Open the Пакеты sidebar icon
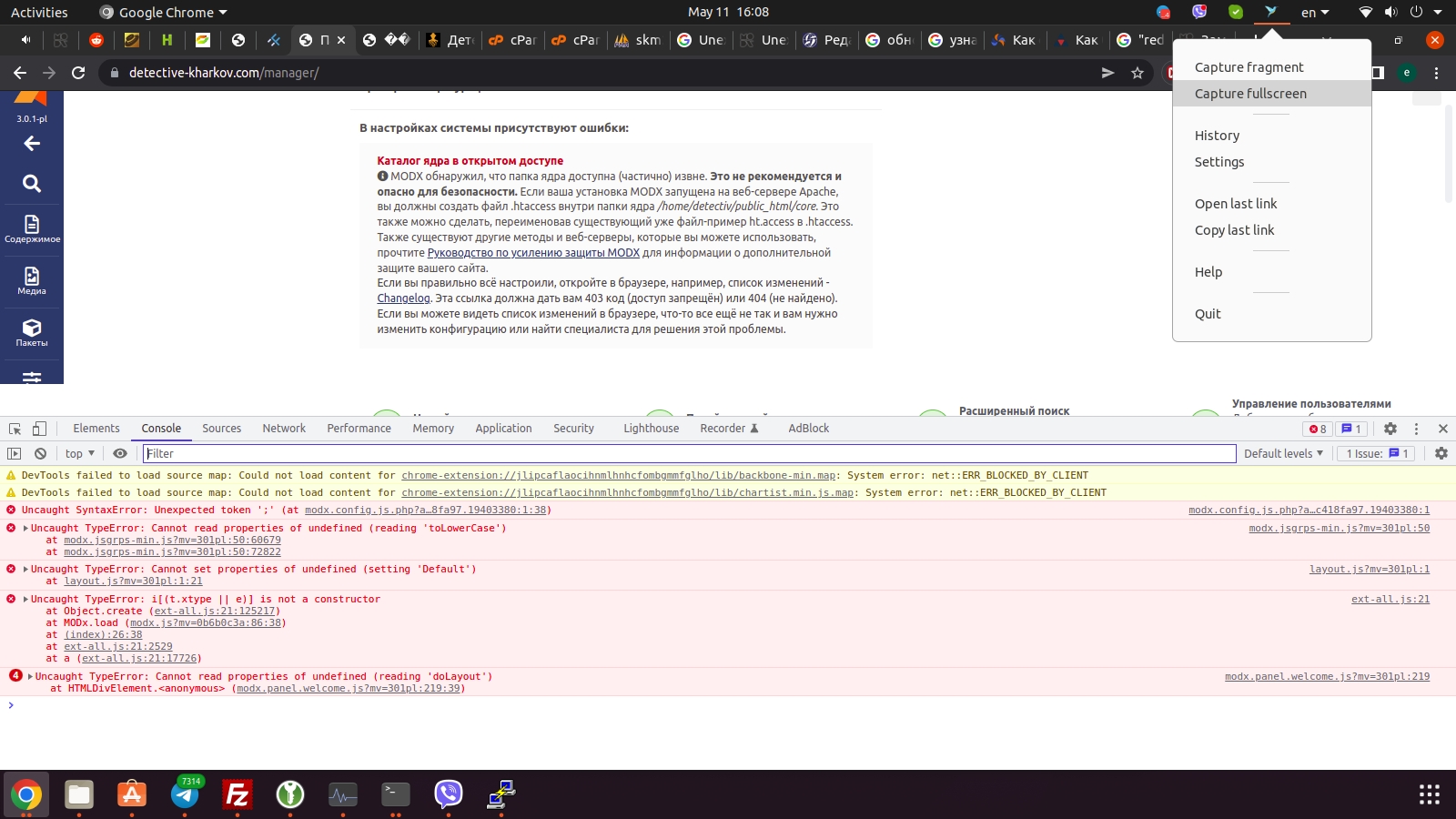The height and width of the screenshot is (819, 1456). coord(32,333)
